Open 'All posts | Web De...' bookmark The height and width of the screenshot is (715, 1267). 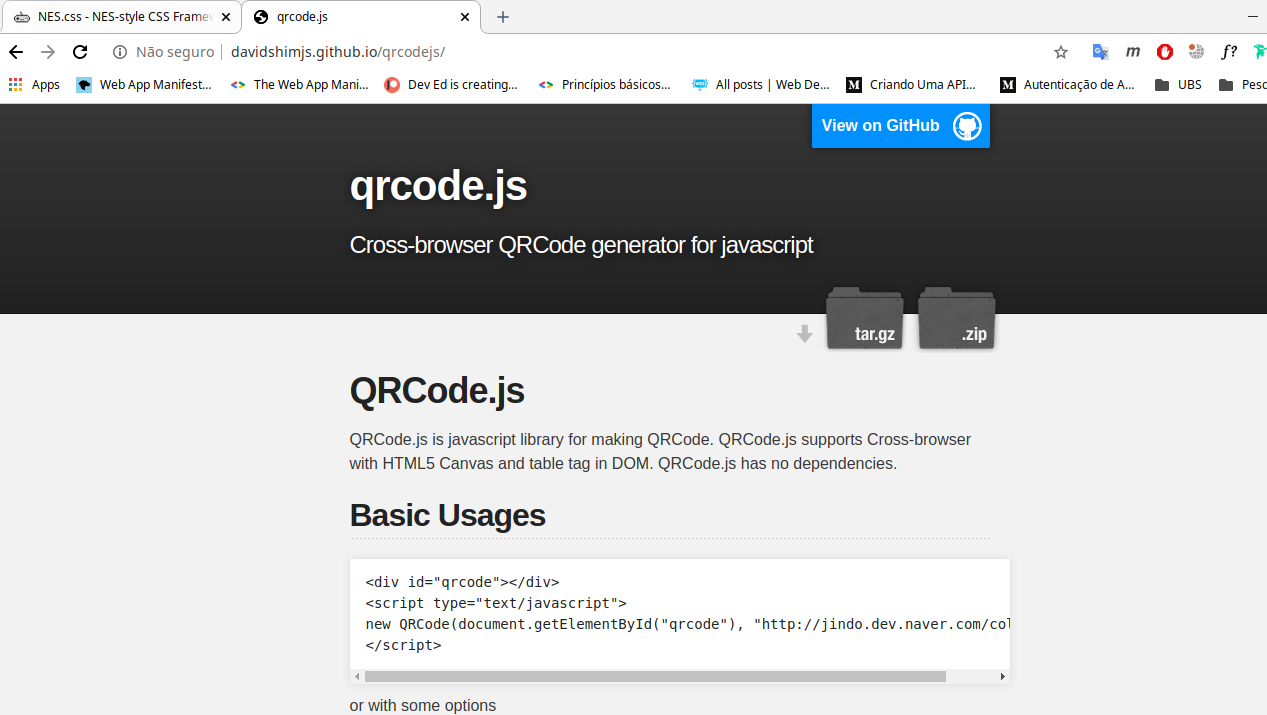pyautogui.click(x=761, y=85)
